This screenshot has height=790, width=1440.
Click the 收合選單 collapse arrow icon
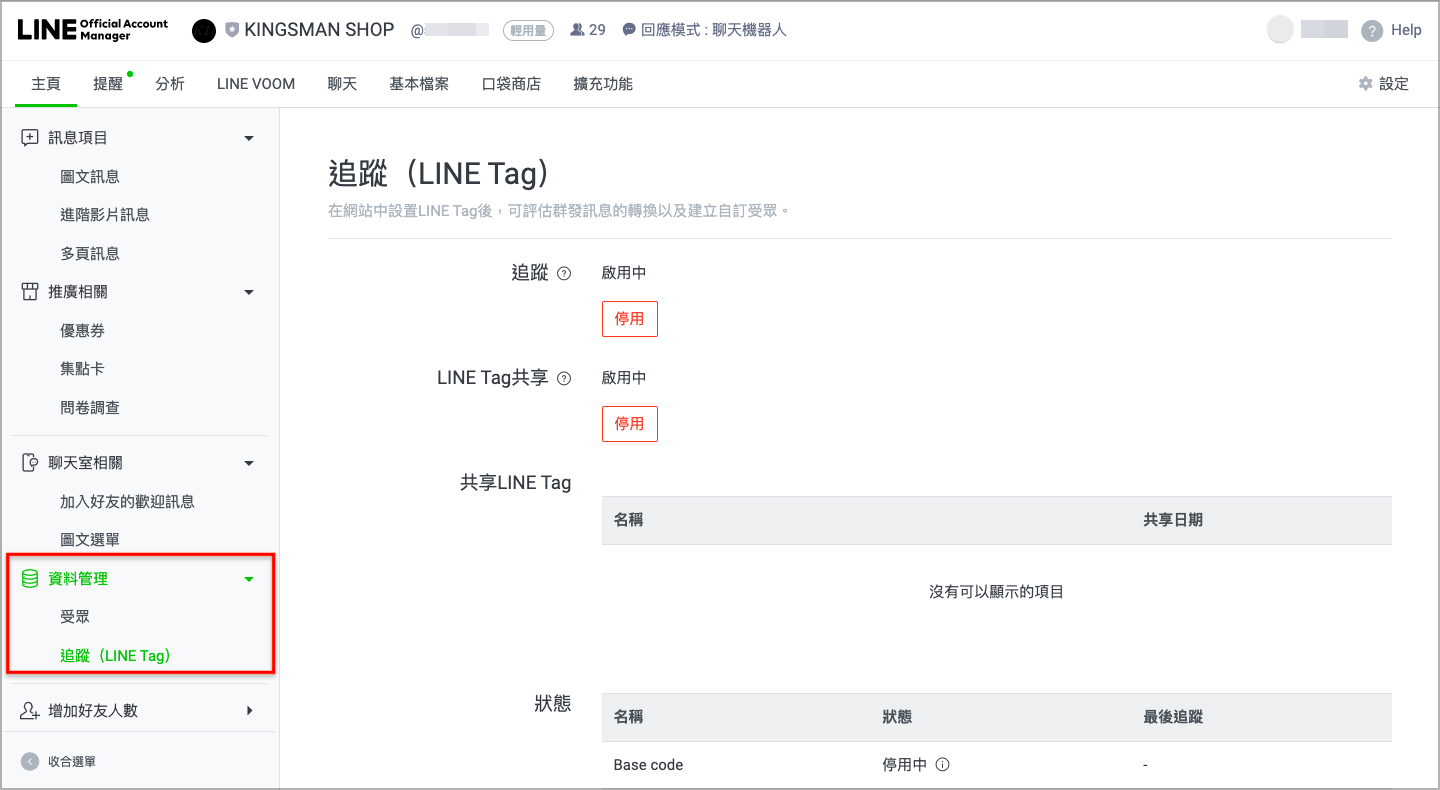(x=30, y=762)
